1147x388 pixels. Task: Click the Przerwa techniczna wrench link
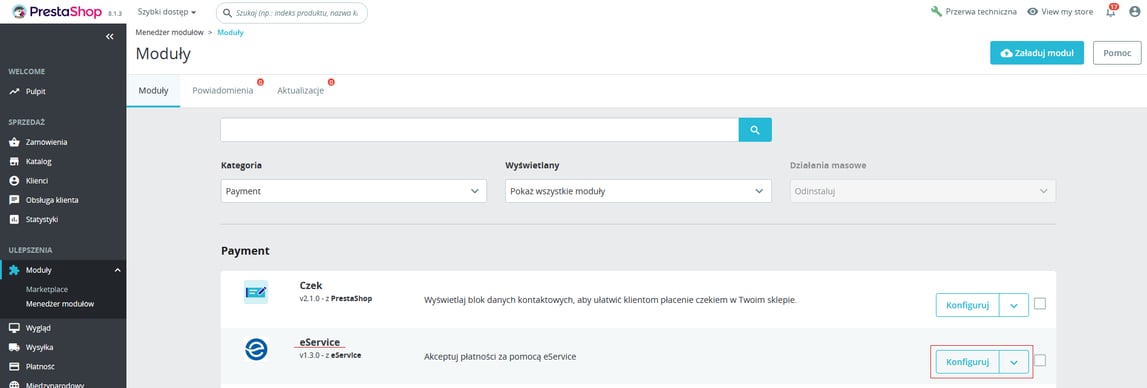[x=974, y=12]
